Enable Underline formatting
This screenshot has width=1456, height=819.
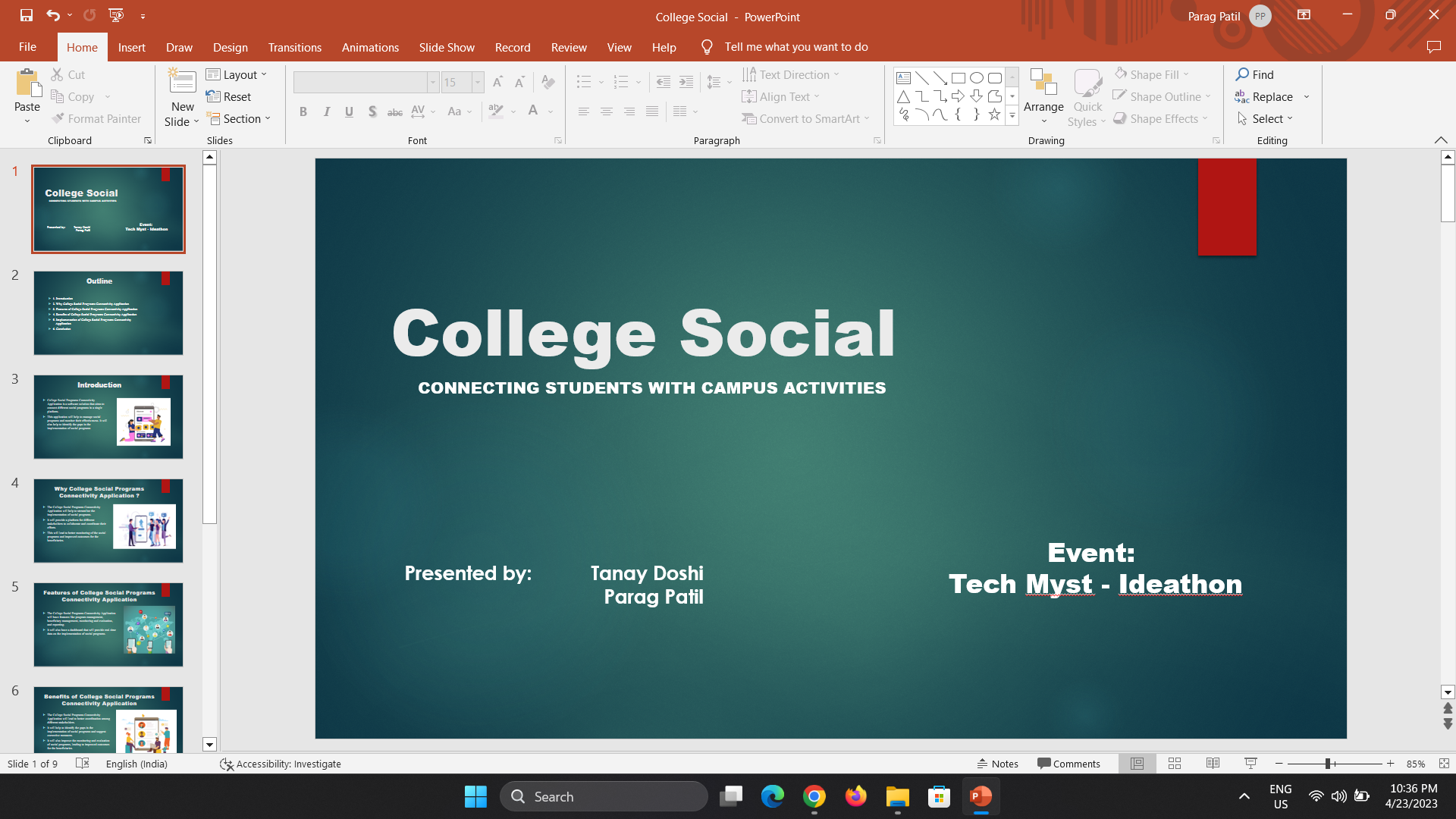[x=349, y=111]
